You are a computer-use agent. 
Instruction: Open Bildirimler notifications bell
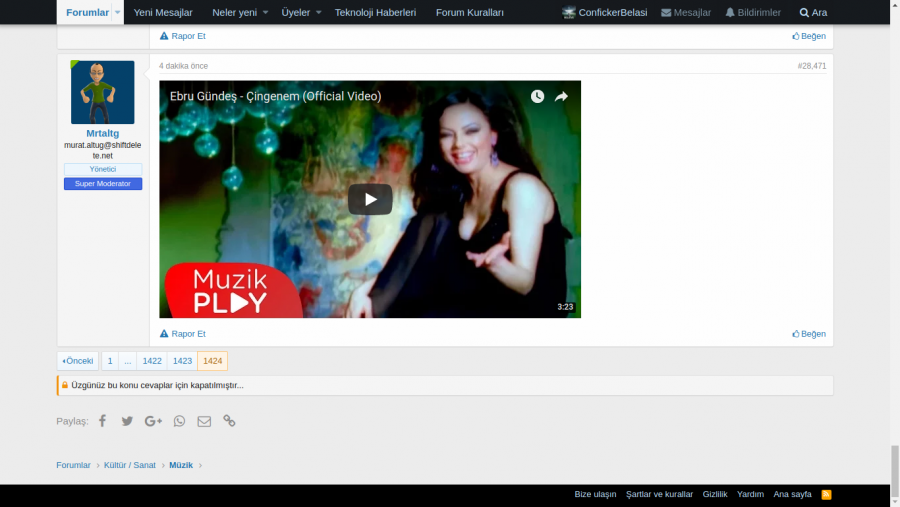coord(752,12)
